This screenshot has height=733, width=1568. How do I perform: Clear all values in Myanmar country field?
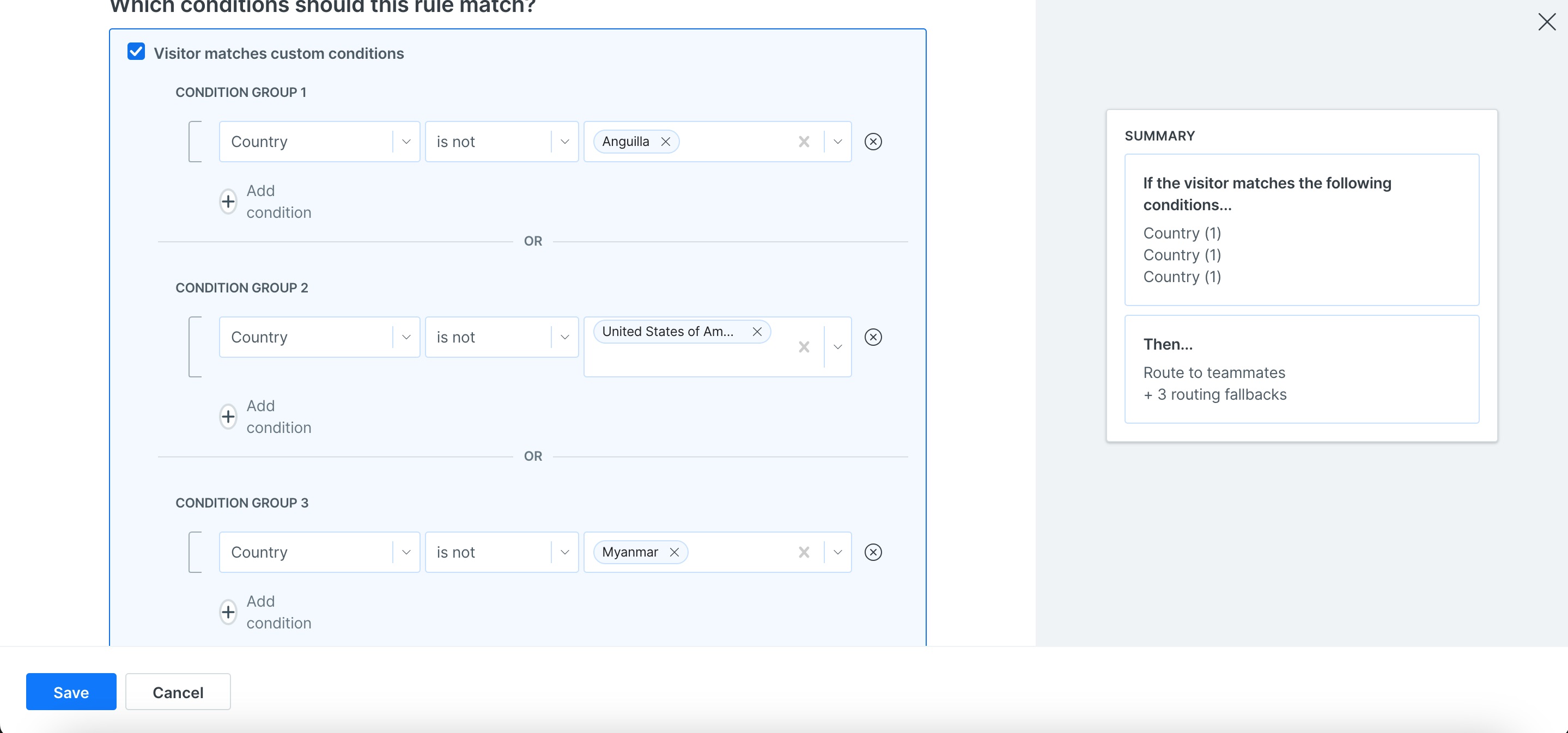(804, 552)
